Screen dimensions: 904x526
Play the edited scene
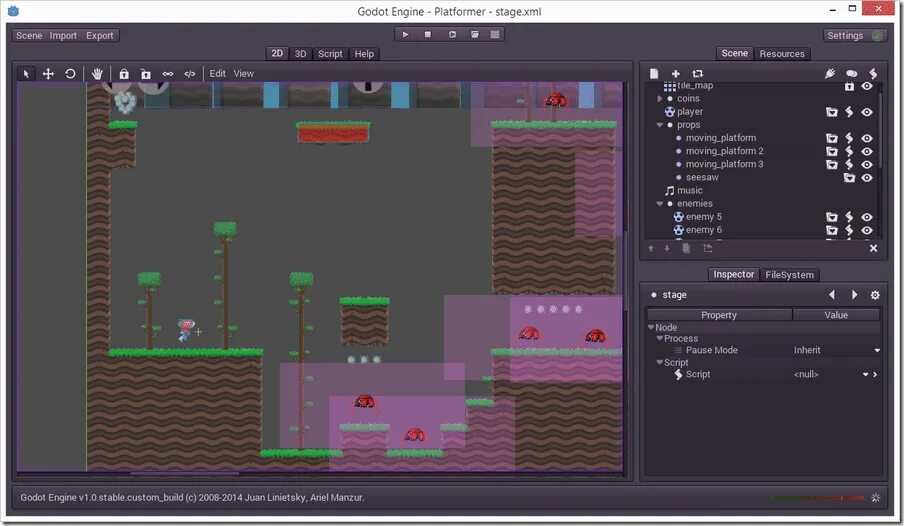[x=453, y=35]
